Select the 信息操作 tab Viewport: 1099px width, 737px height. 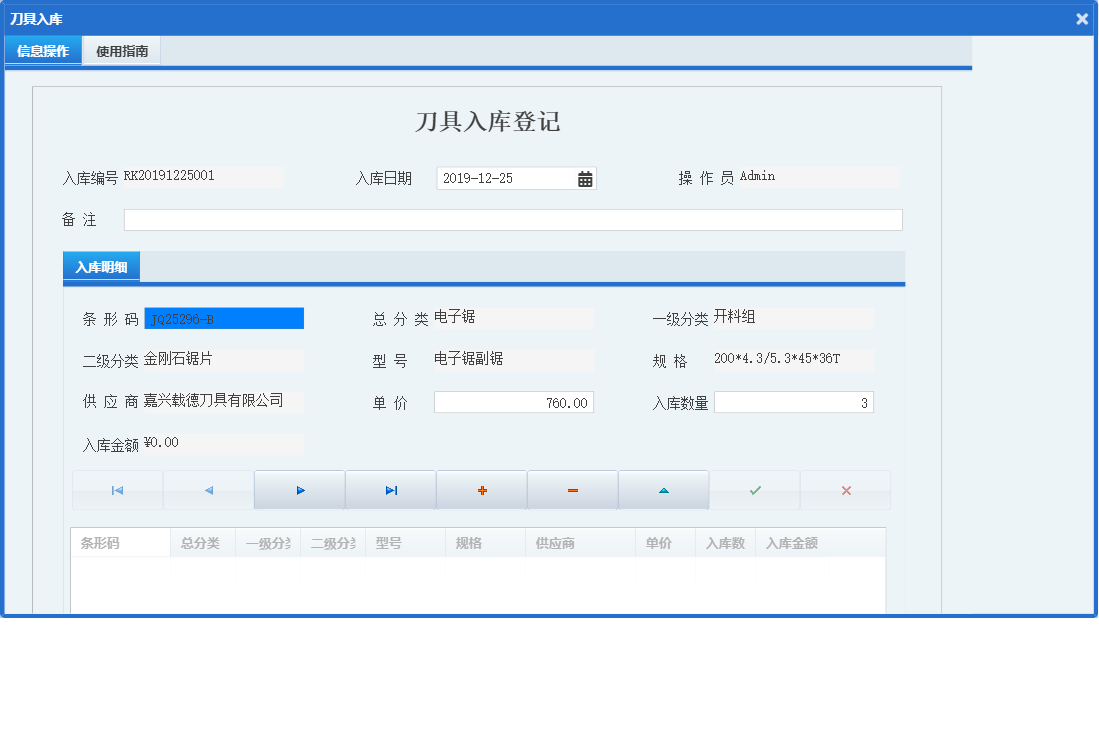42,50
